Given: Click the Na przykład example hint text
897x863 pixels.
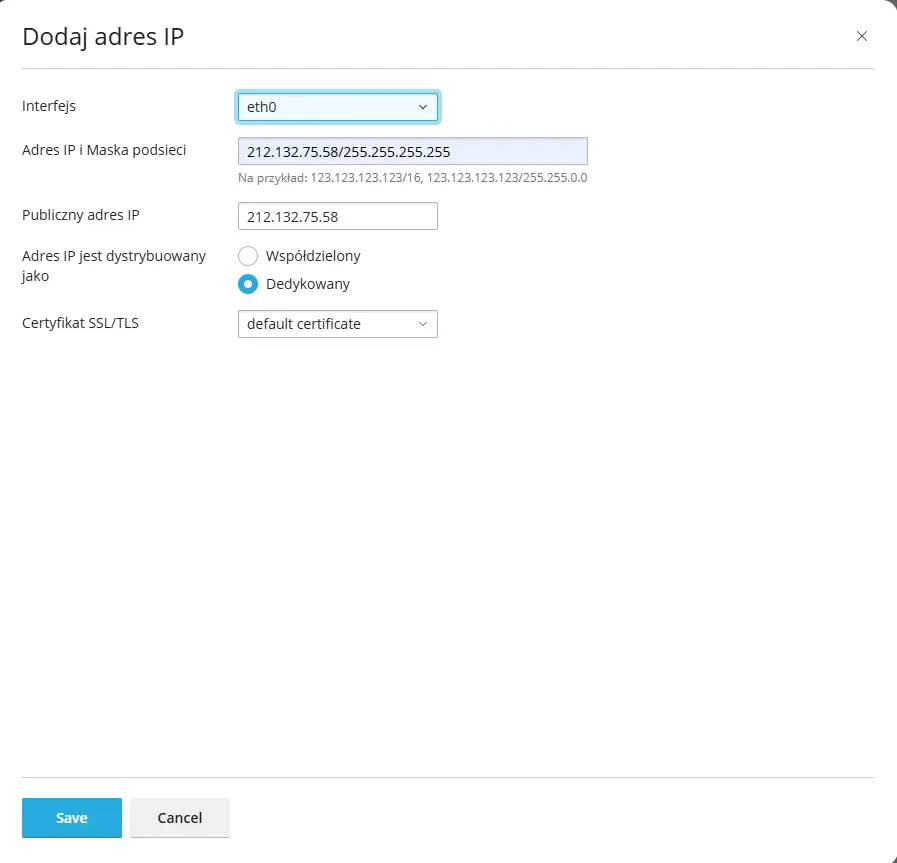Looking at the screenshot, I should pos(412,177).
